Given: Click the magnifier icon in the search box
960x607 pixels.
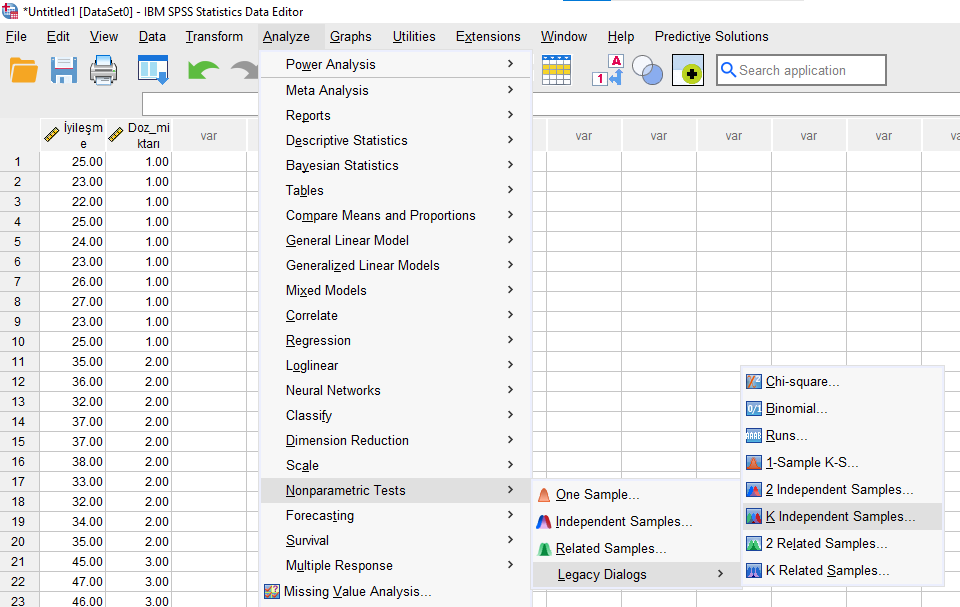Looking at the screenshot, I should (x=728, y=69).
